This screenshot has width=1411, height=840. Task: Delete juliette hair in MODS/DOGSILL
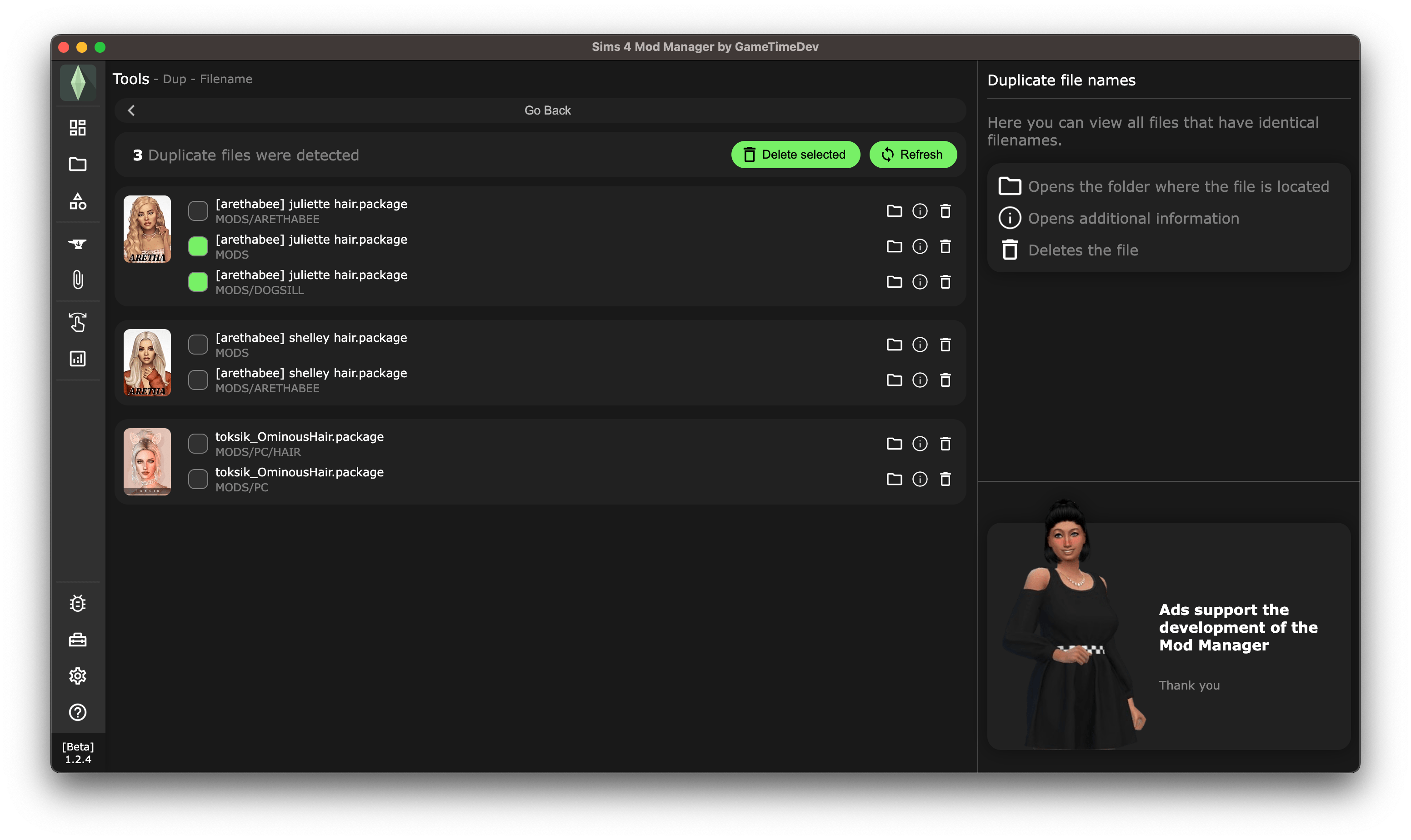(945, 282)
